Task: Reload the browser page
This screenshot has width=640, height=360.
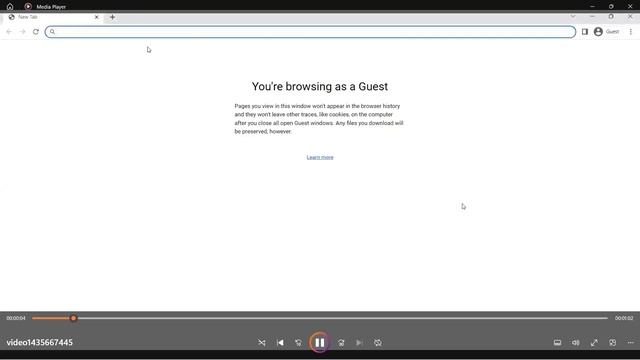Action: point(36,31)
